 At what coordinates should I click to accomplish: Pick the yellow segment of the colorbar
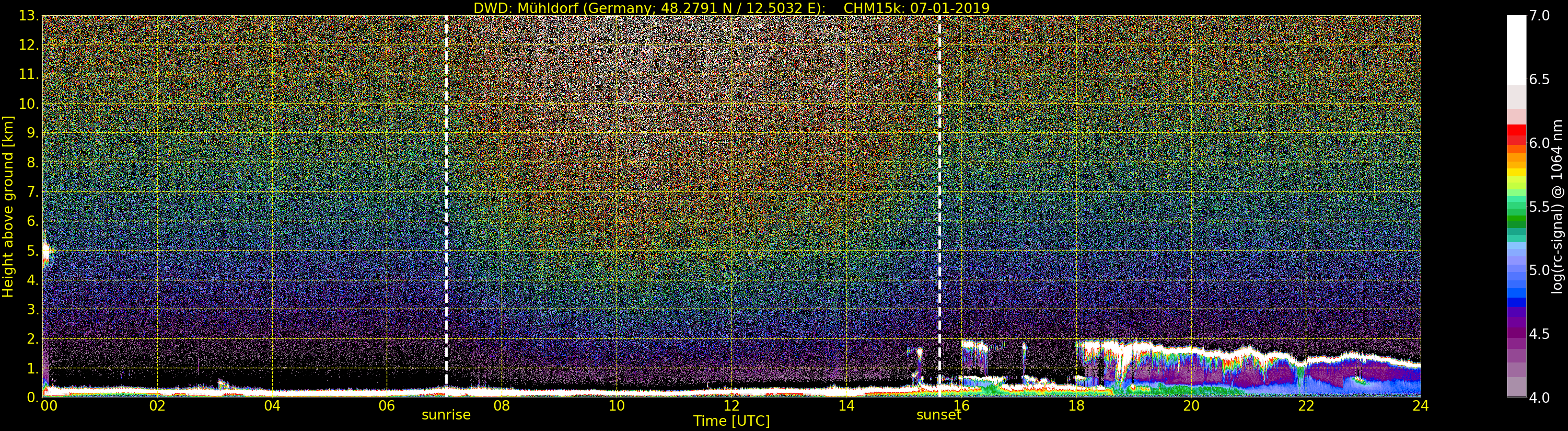point(1516,173)
